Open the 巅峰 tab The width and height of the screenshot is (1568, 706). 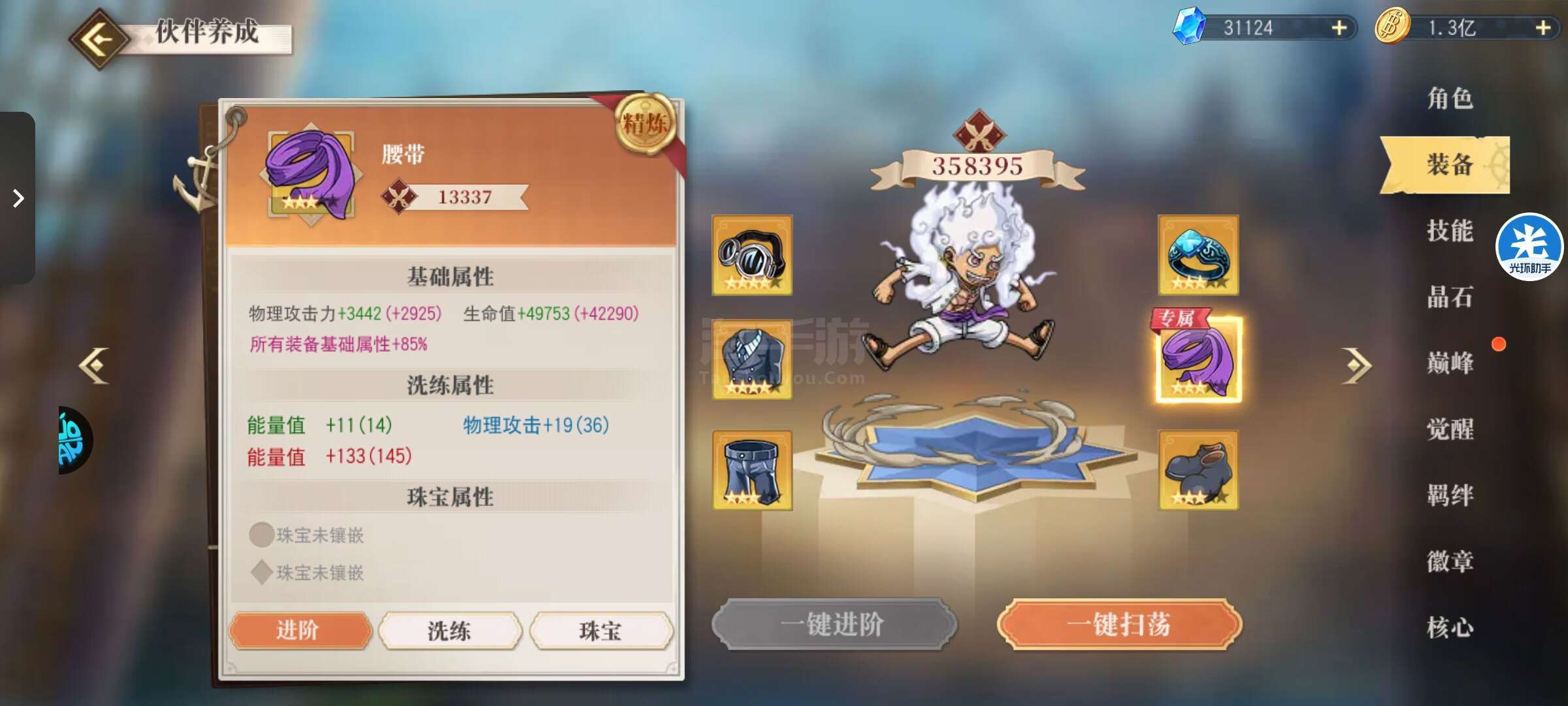[1450, 362]
